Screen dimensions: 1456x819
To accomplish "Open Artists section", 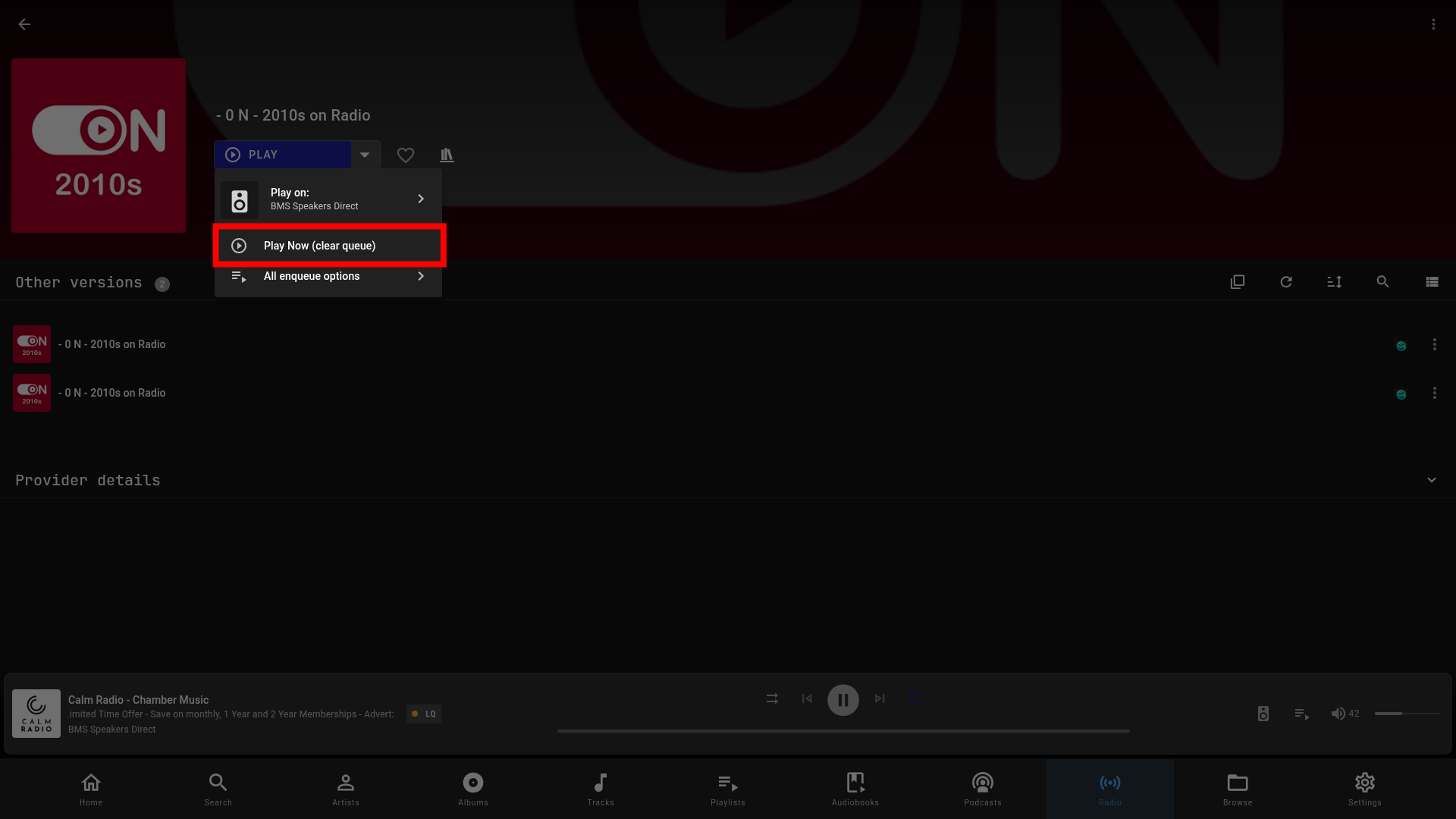I will (346, 789).
